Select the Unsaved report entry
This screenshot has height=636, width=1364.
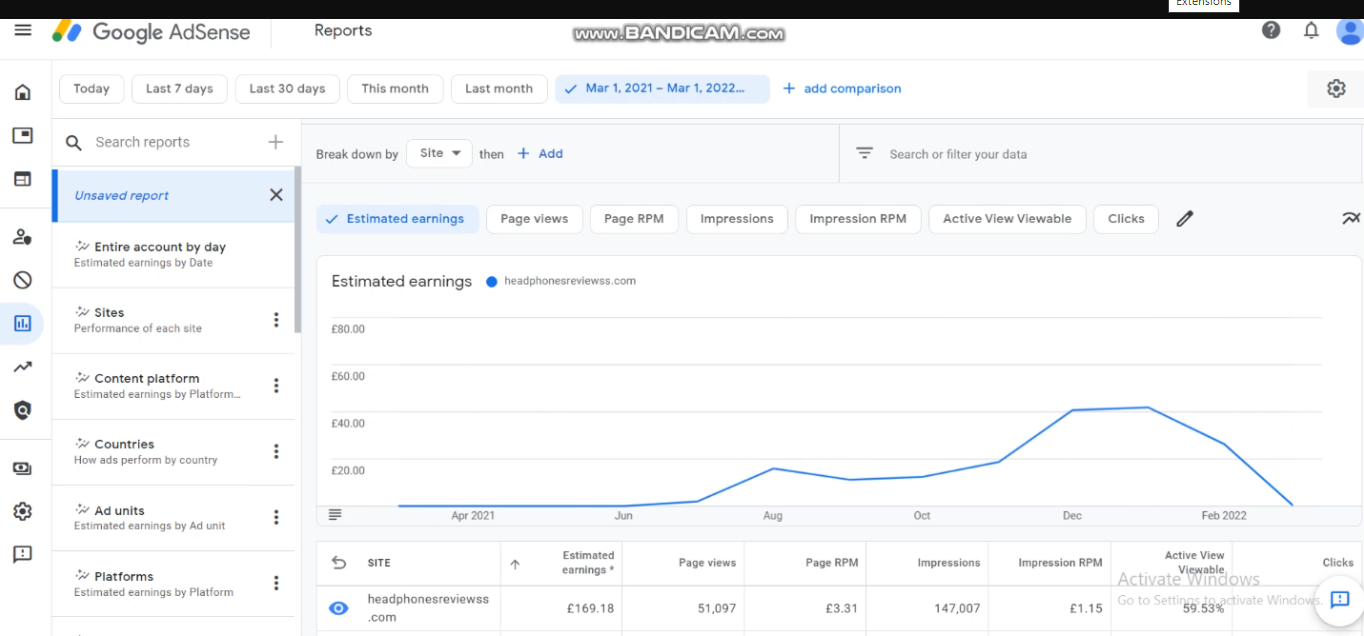(x=173, y=195)
